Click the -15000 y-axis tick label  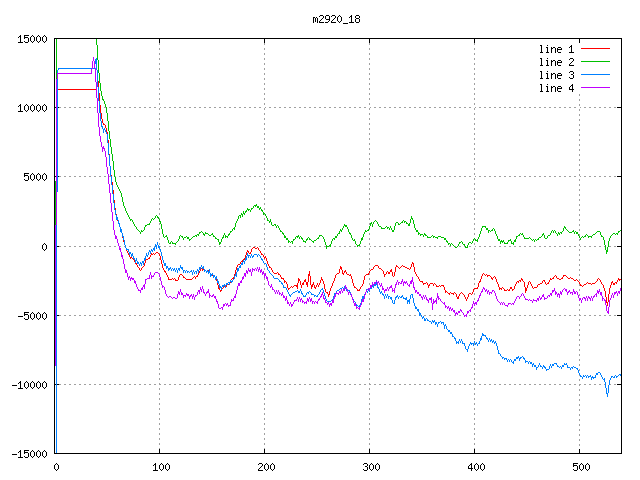pos(27,454)
